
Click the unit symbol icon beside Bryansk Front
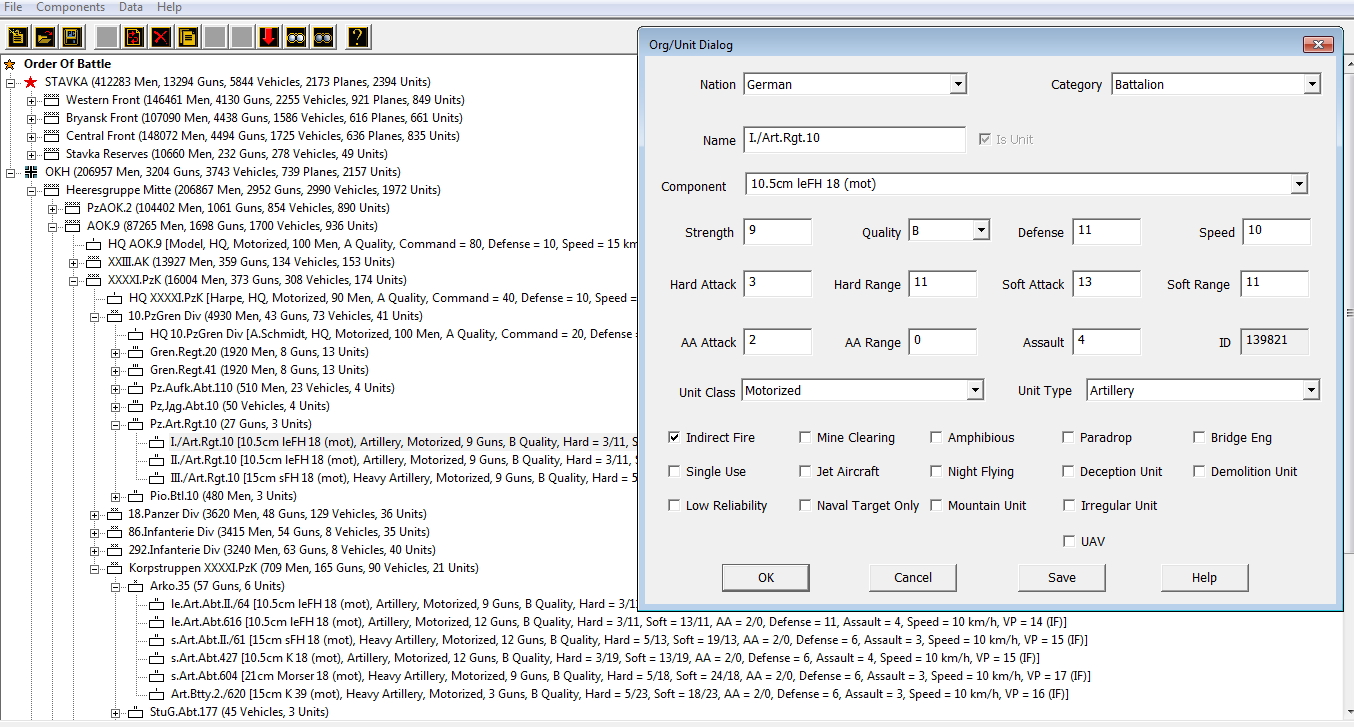52,118
